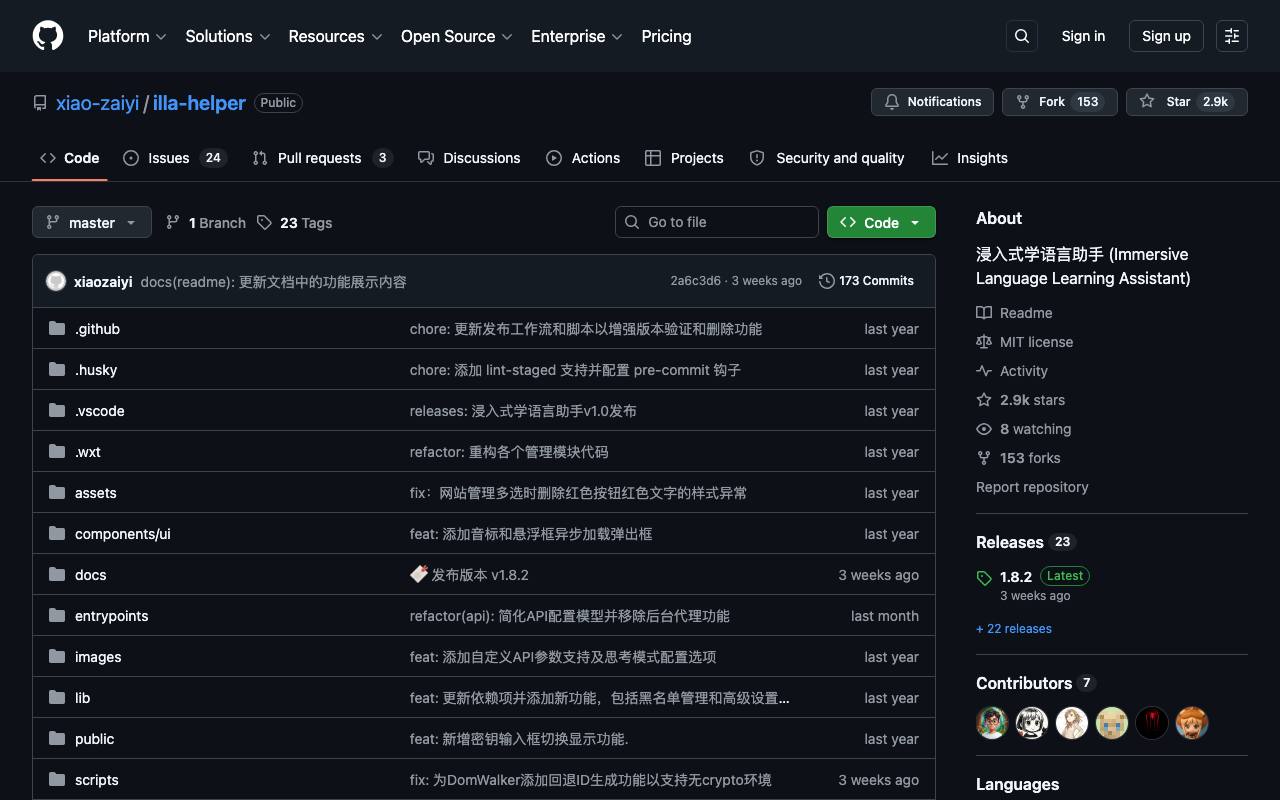Fork the repository with the Fork button
This screenshot has height=800, width=1280.
[1059, 102]
